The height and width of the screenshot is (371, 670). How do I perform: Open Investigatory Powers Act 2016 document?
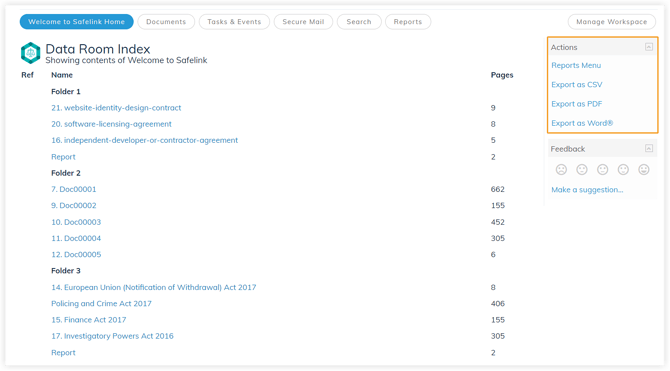tap(112, 336)
